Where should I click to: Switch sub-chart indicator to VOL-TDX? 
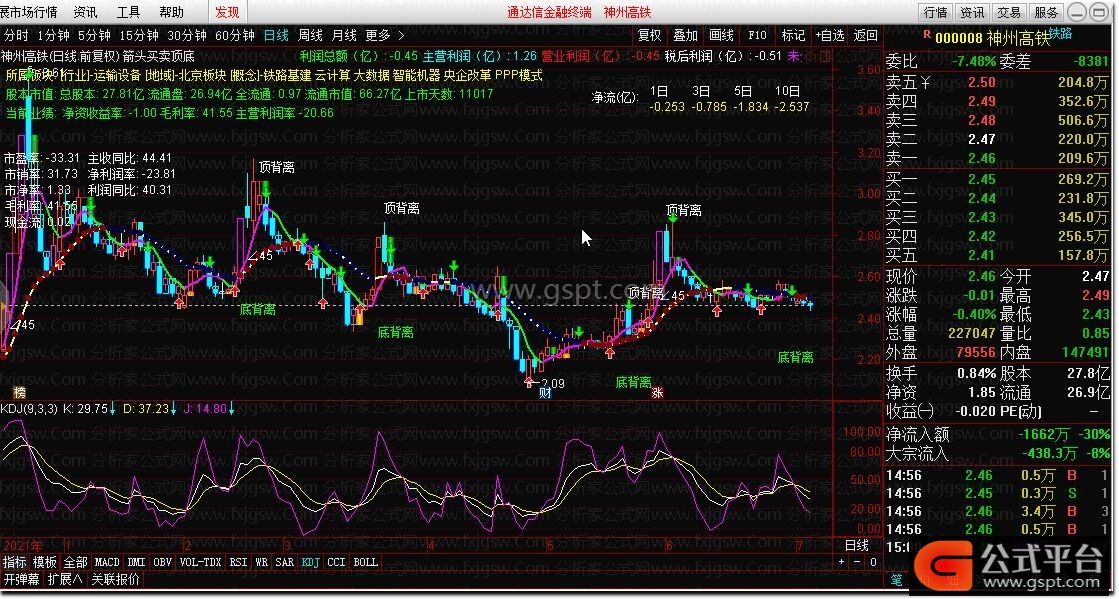[x=201, y=563]
